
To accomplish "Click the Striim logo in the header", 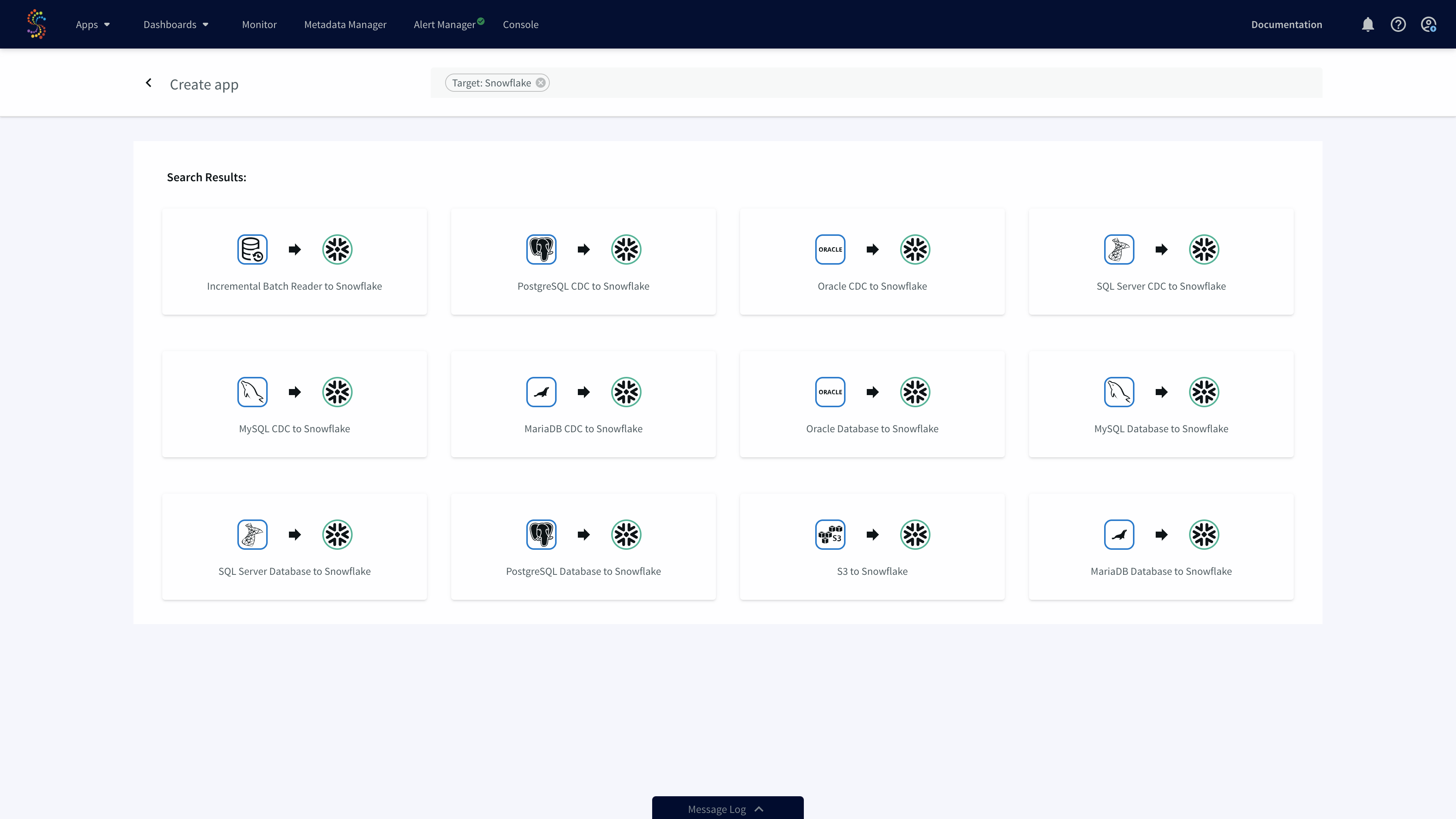I will (x=36, y=24).
